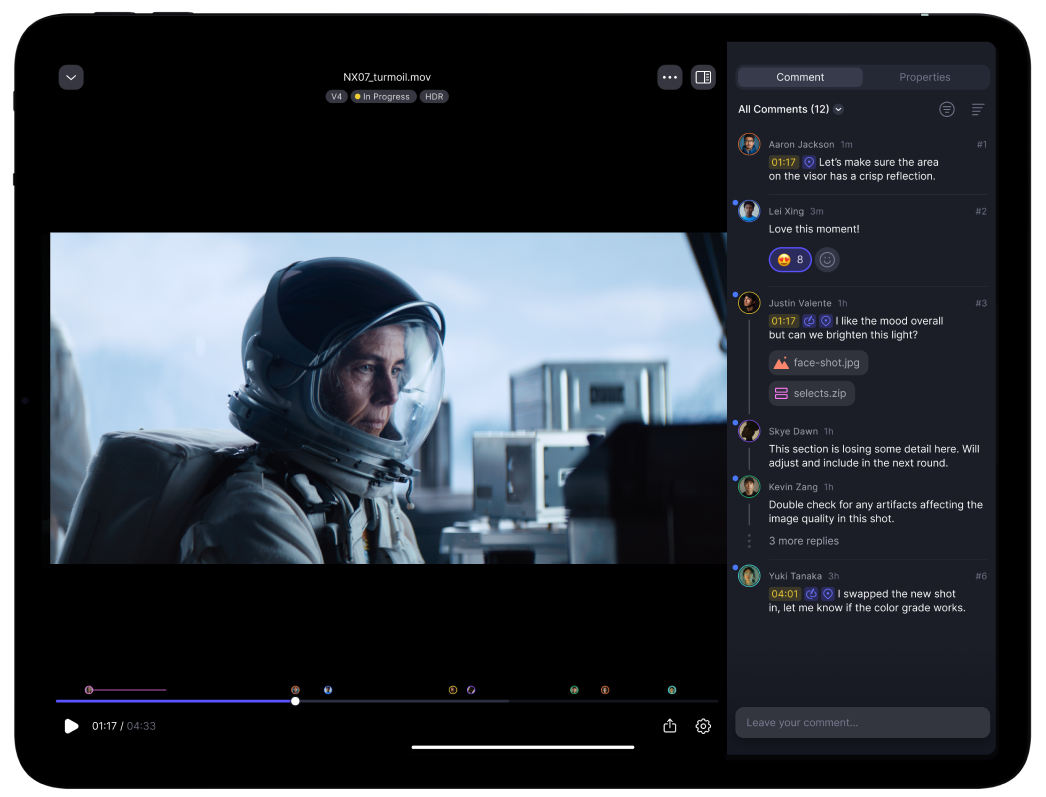This screenshot has width=1046, height=797.
Task: Select comment number #1
Action: pos(981,144)
